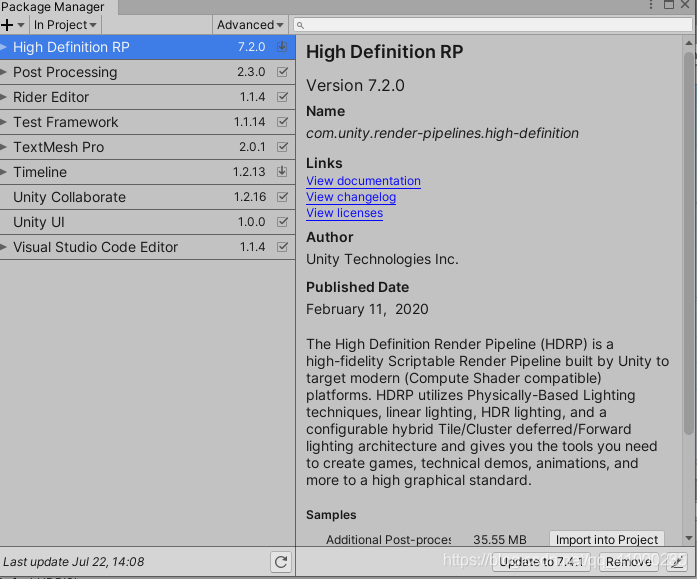Click the Version 7.2.0 text
This screenshot has width=697, height=579.
[355, 85]
